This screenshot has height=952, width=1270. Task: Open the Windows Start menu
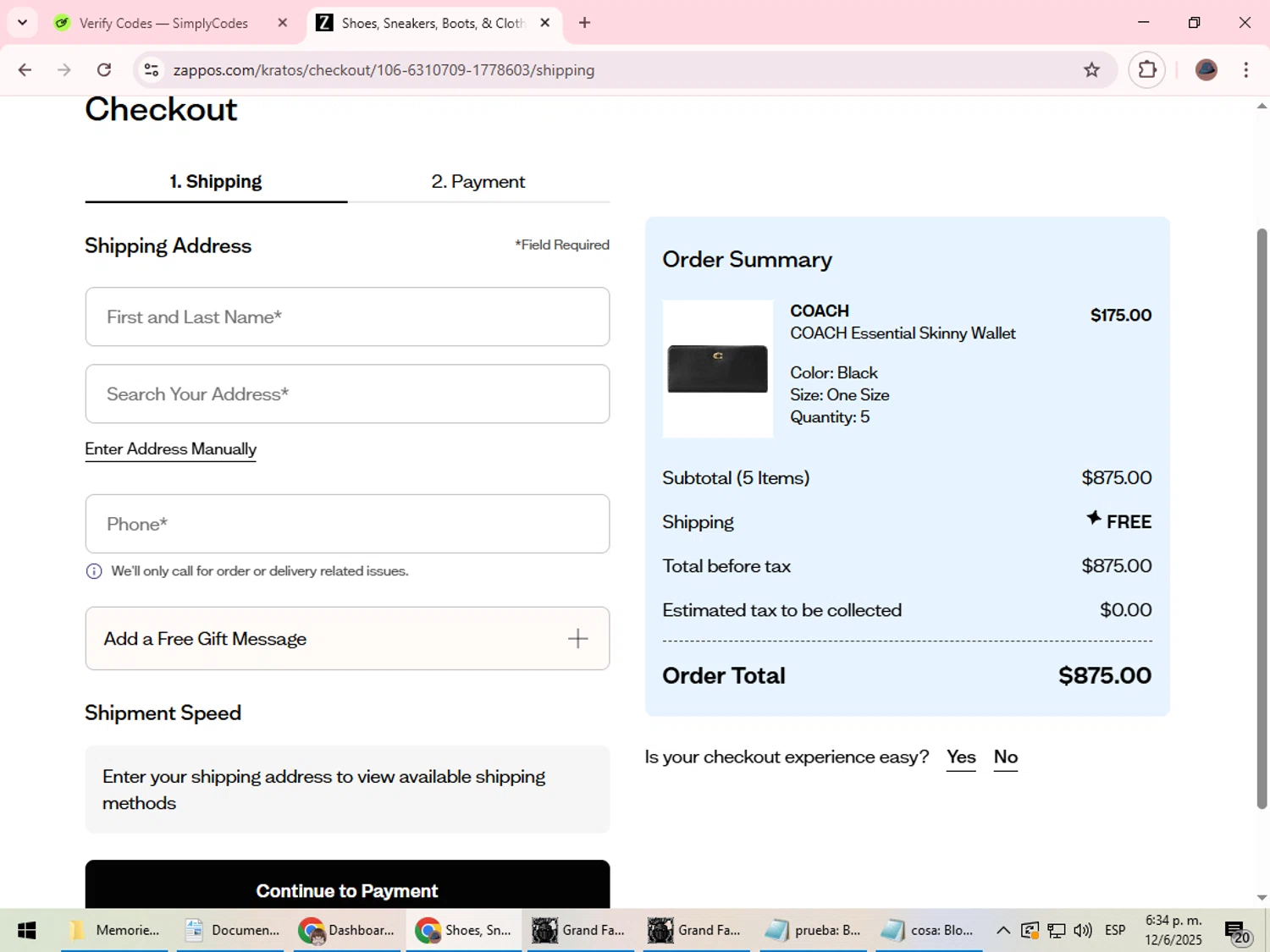[26, 931]
